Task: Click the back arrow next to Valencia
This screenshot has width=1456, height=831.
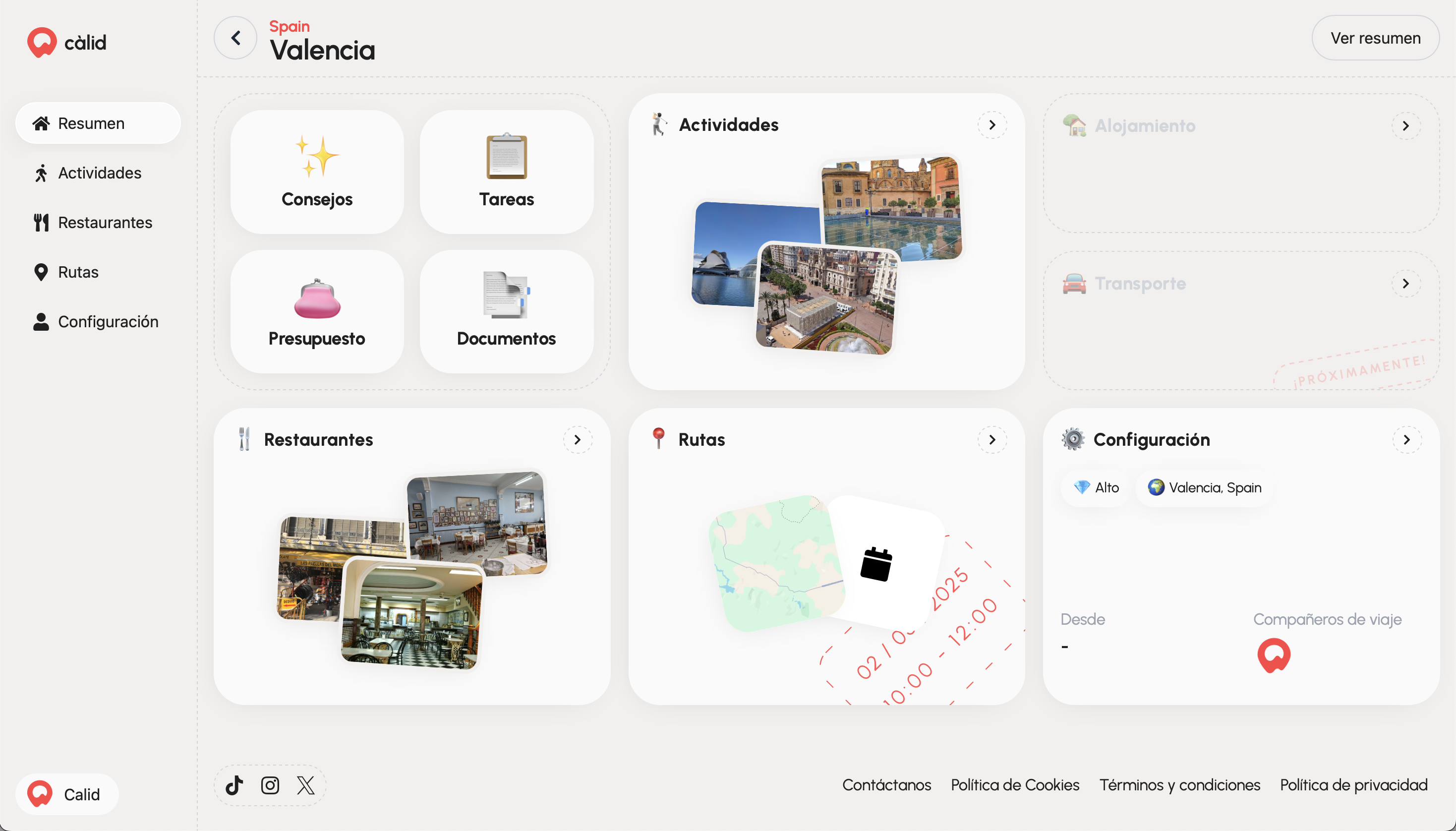Action: (235, 38)
